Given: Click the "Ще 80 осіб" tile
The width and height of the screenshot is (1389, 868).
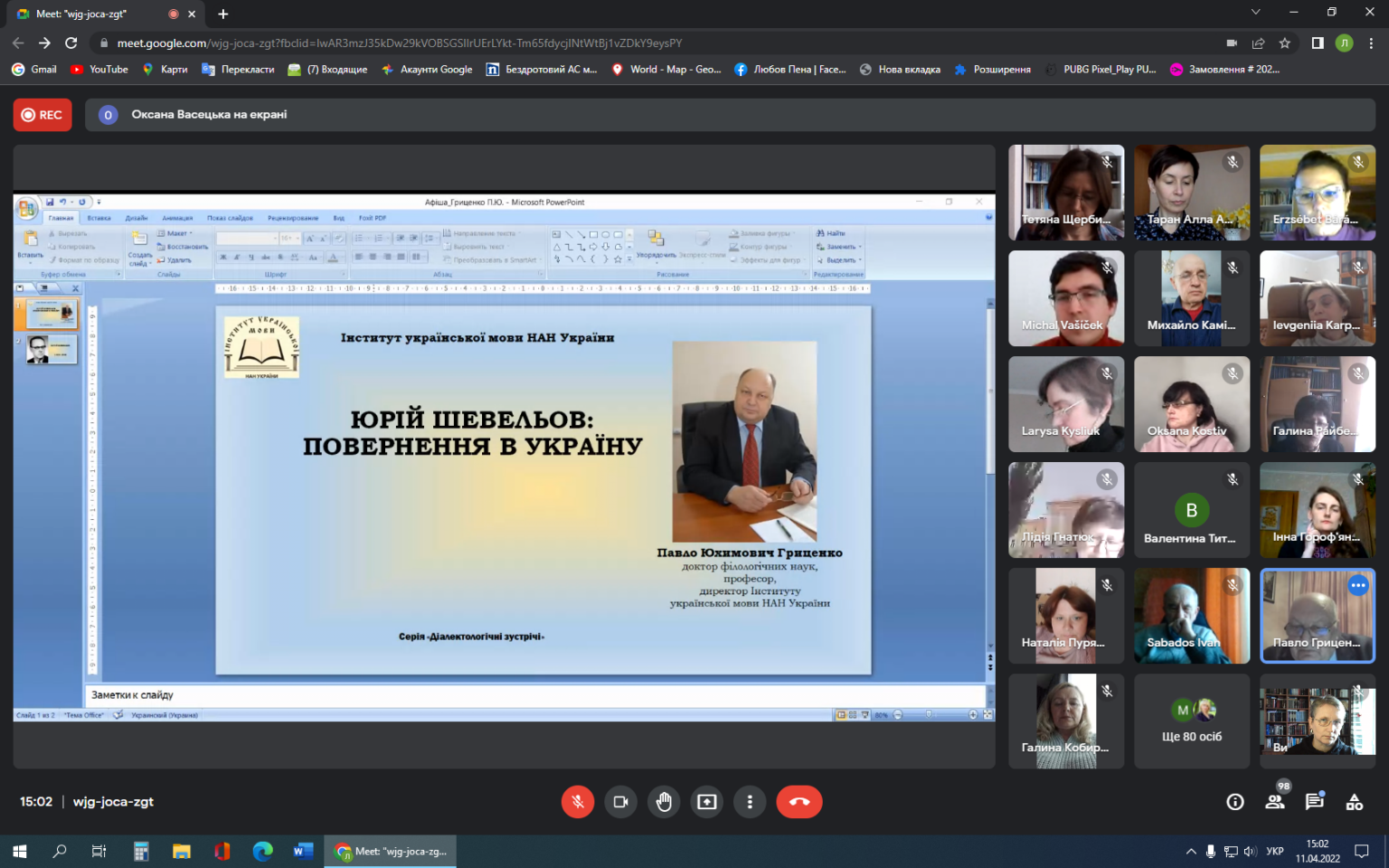Looking at the screenshot, I should (1192, 722).
